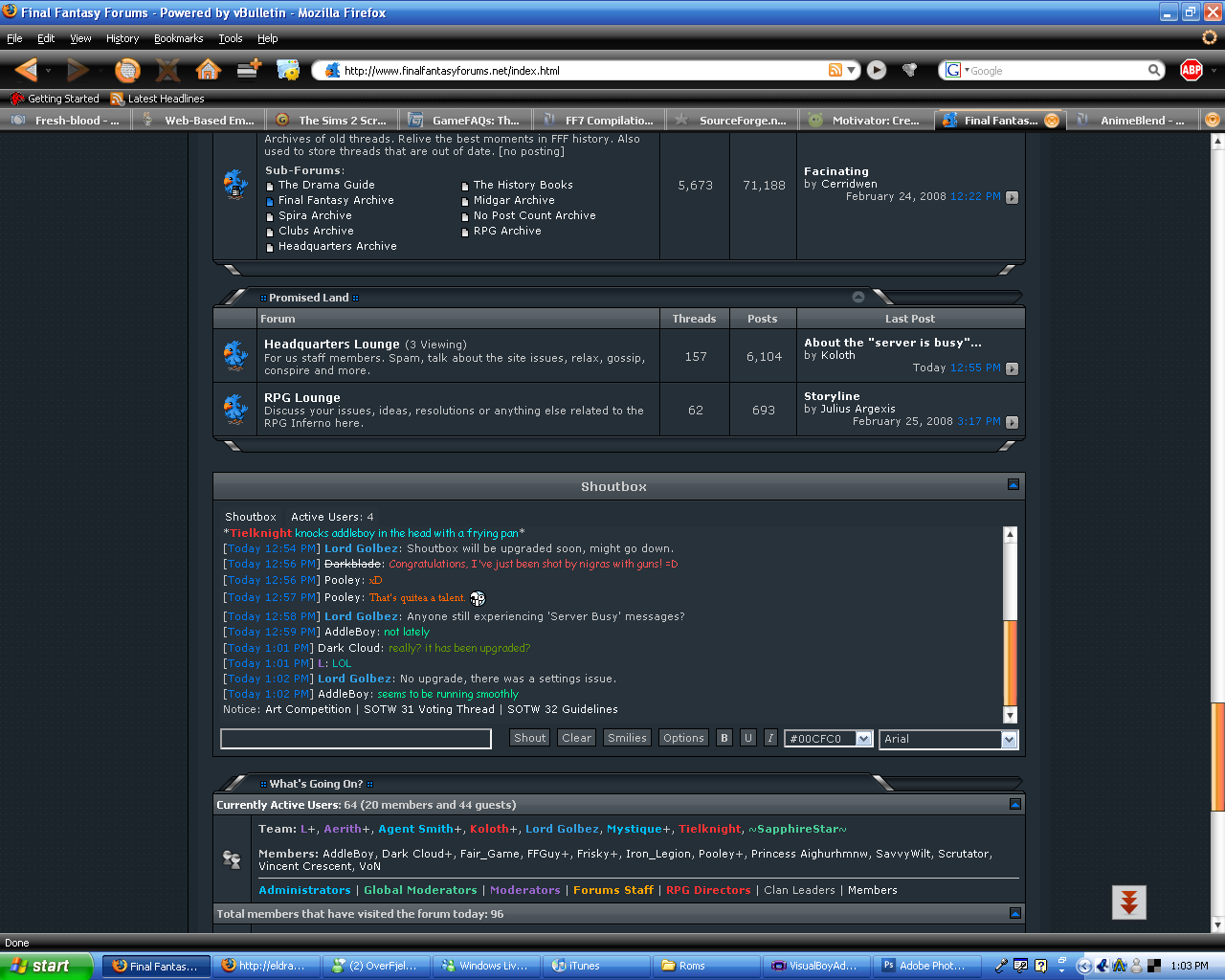Switch to the GameFAQs tab

click(x=466, y=121)
